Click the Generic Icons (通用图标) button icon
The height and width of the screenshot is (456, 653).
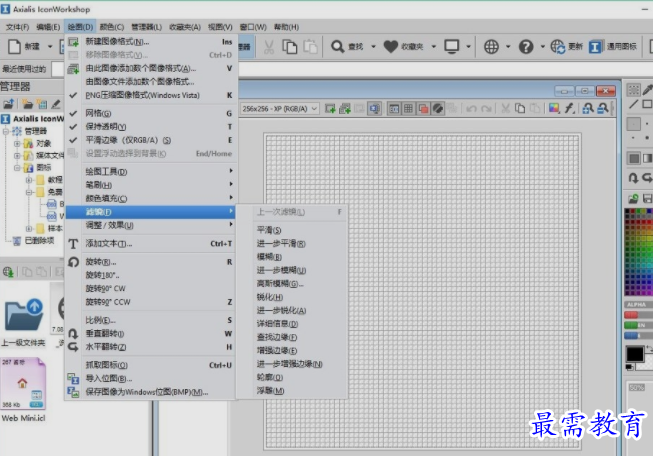[595, 46]
